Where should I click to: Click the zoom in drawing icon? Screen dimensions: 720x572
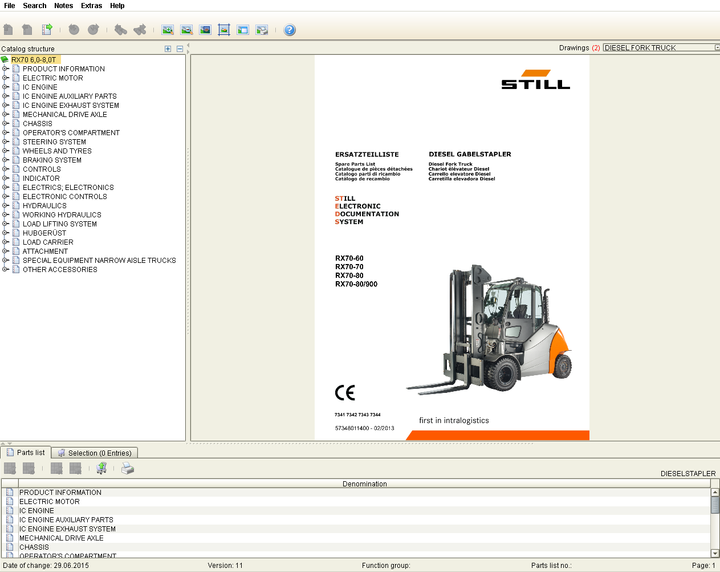pos(168,30)
